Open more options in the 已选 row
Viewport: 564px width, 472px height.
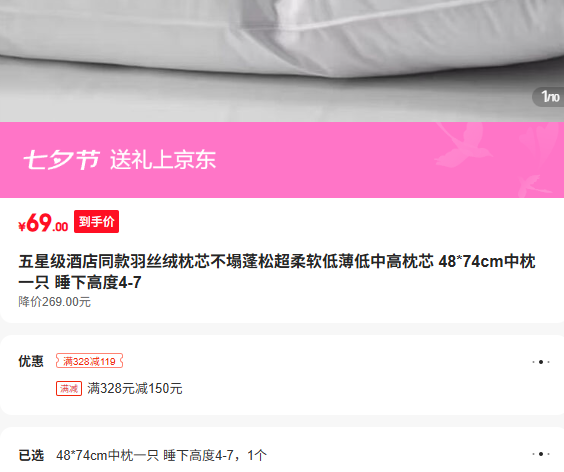pos(541,454)
